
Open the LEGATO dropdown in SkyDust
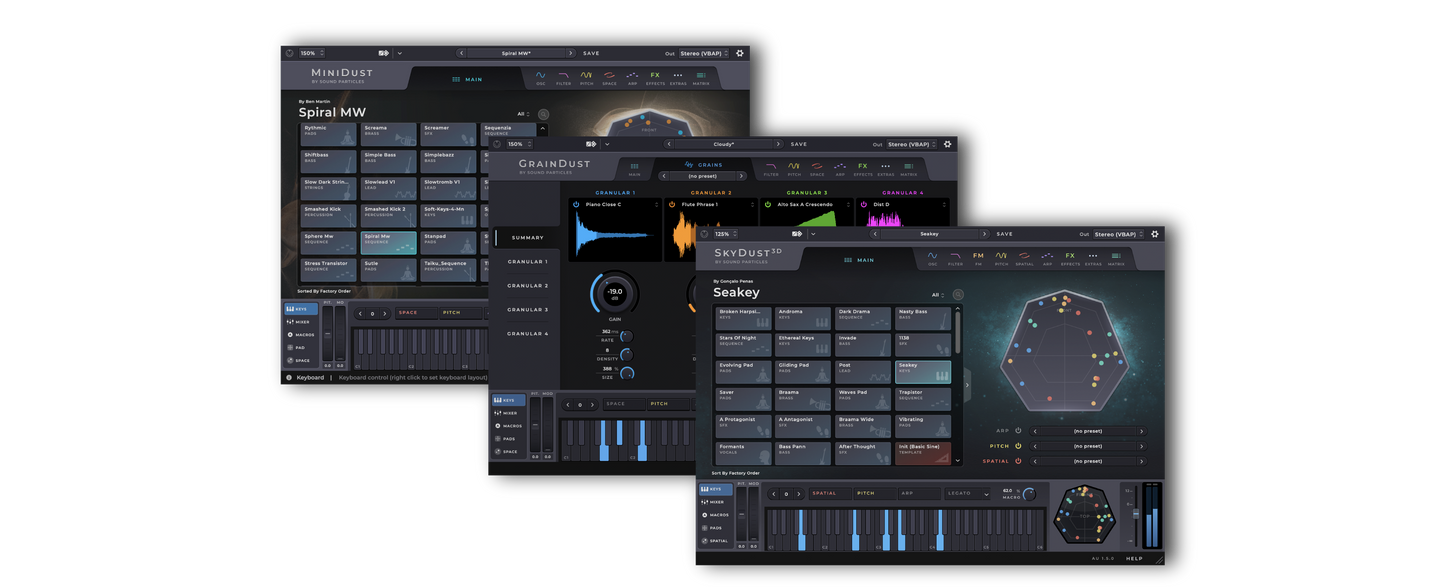[970, 493]
